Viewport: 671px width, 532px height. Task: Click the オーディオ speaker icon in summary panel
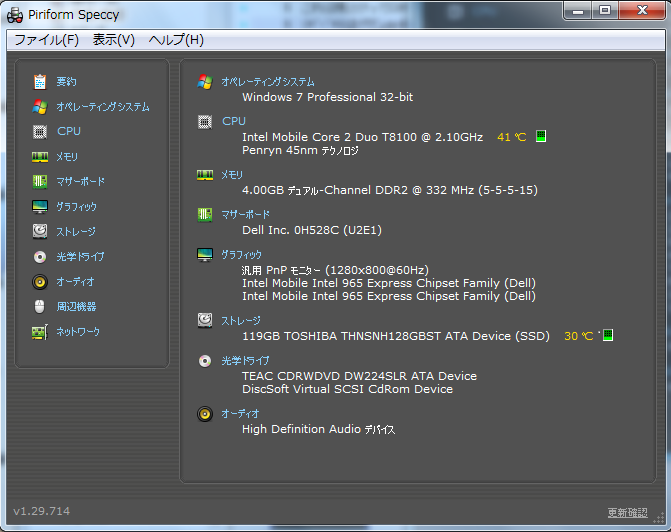(205, 414)
